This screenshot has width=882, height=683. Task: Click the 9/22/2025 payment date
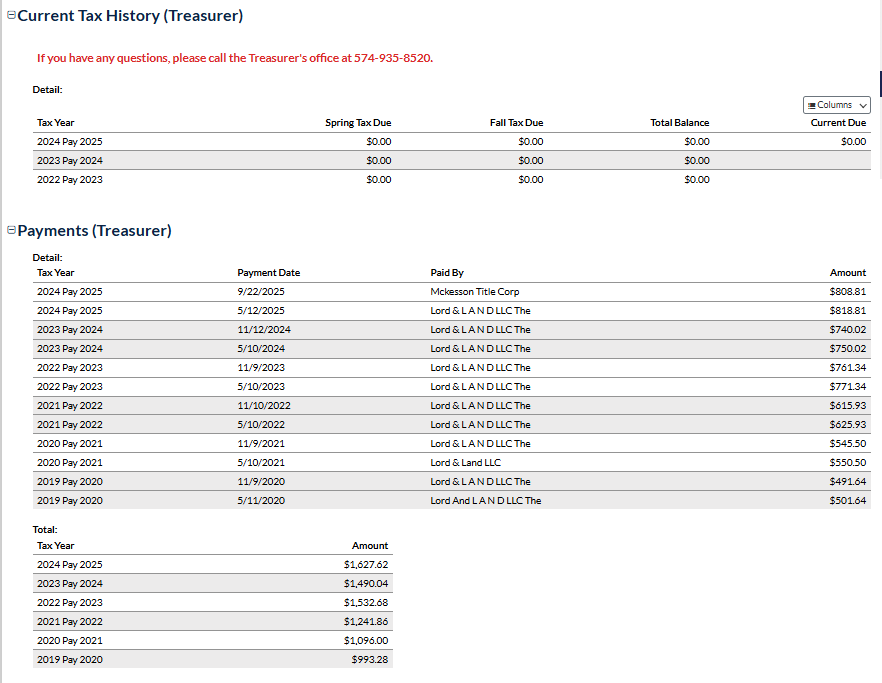261,292
